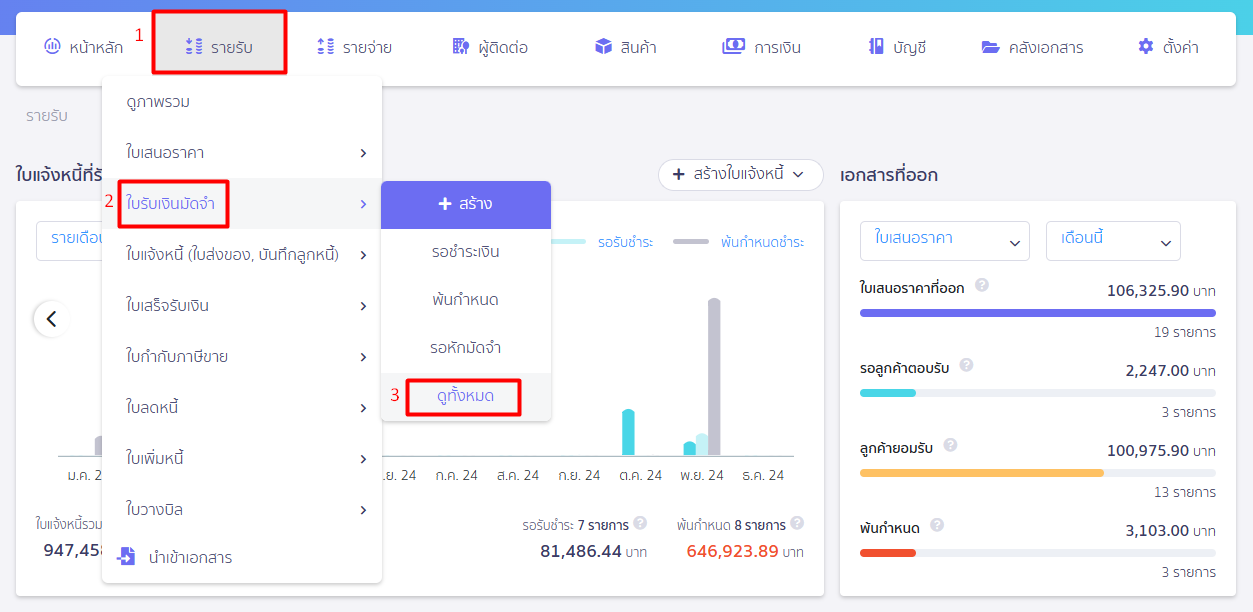Image resolution: width=1253 pixels, height=612 pixels.
Task: Open the ตั้งค่า gear settings
Action: point(1146,46)
